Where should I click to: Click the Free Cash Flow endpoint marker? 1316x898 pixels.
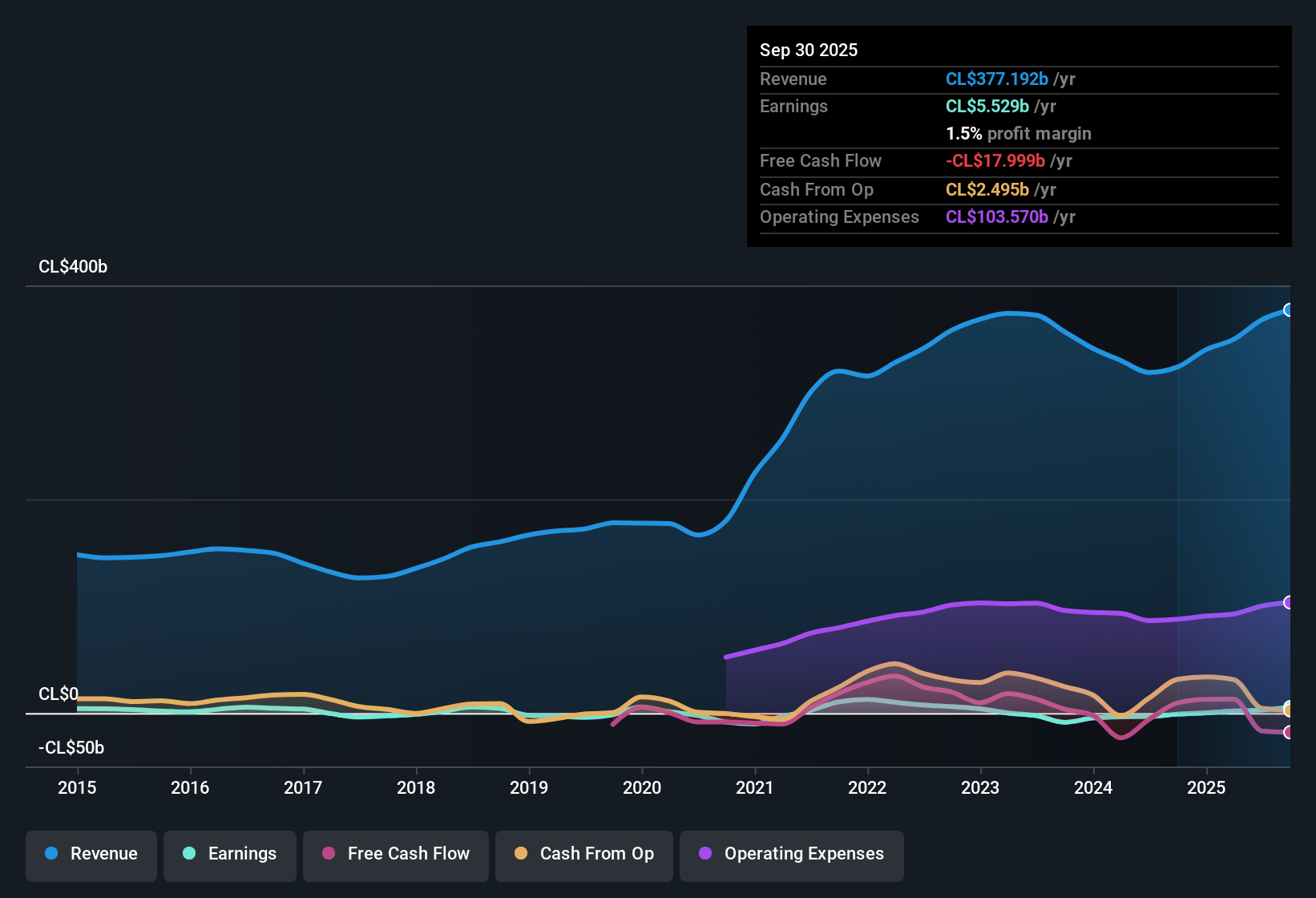click(x=1289, y=732)
